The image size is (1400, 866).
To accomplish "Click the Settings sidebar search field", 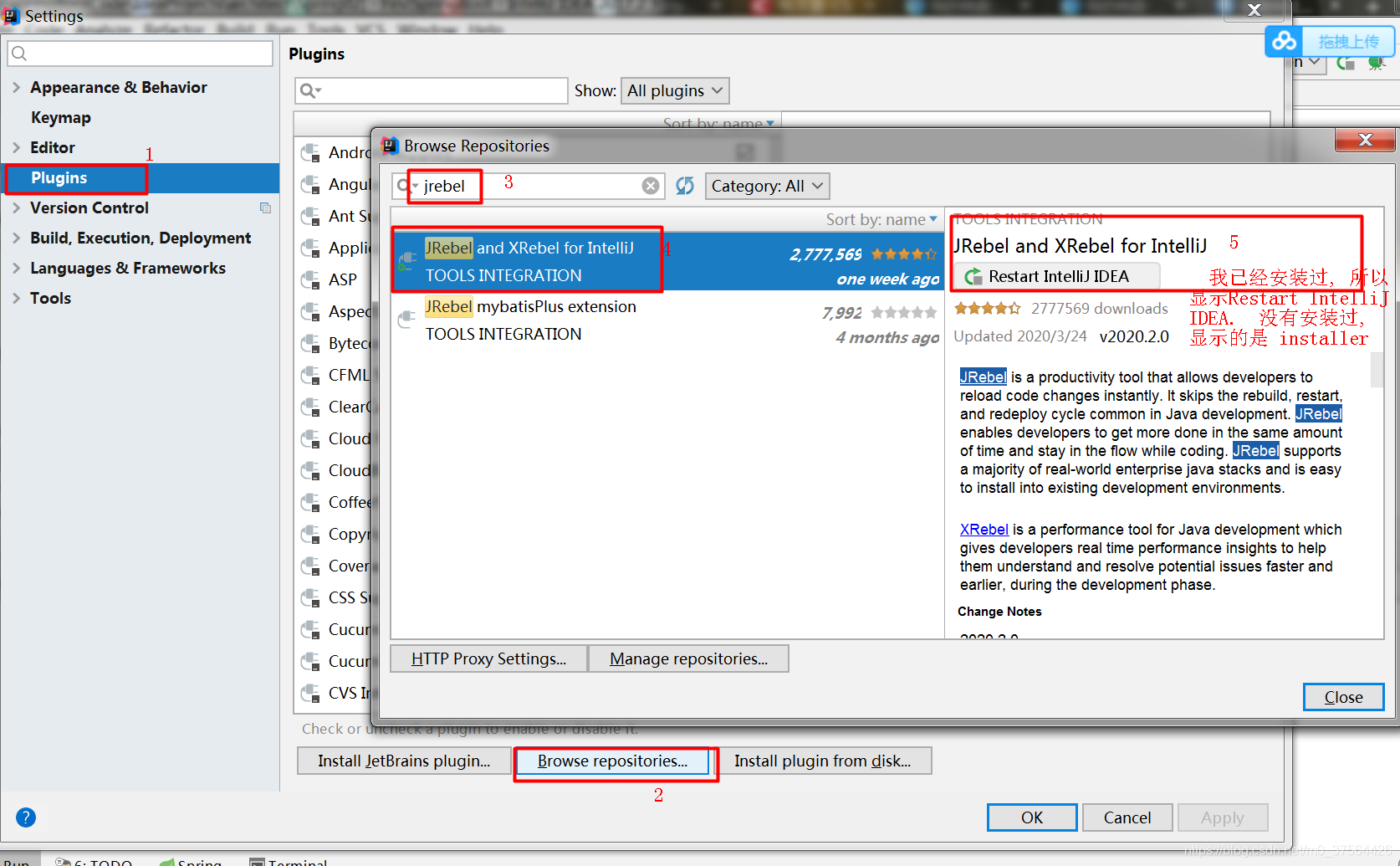I will [x=140, y=54].
